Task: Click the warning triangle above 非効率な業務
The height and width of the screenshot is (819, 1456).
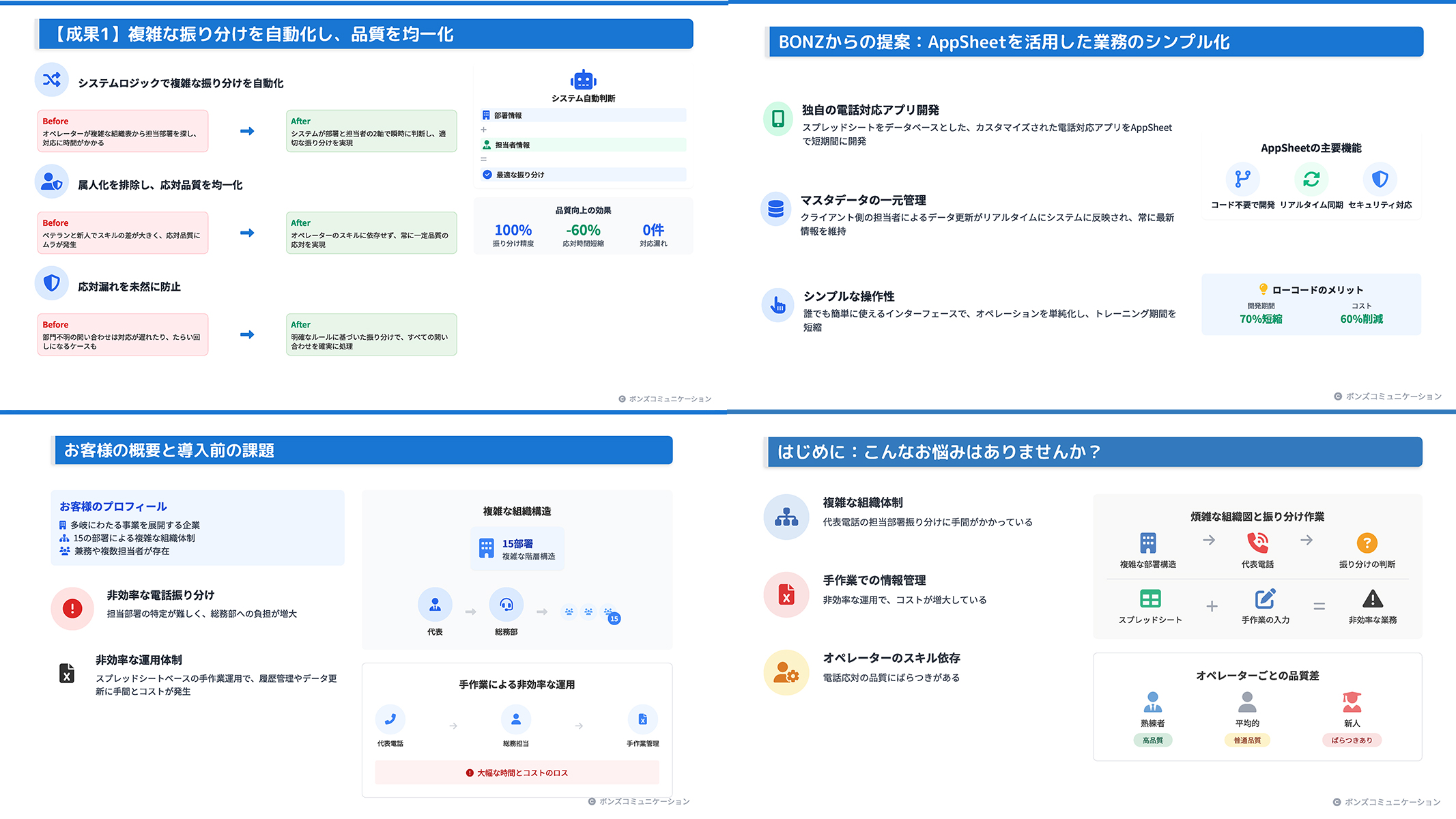Action: click(x=1372, y=599)
